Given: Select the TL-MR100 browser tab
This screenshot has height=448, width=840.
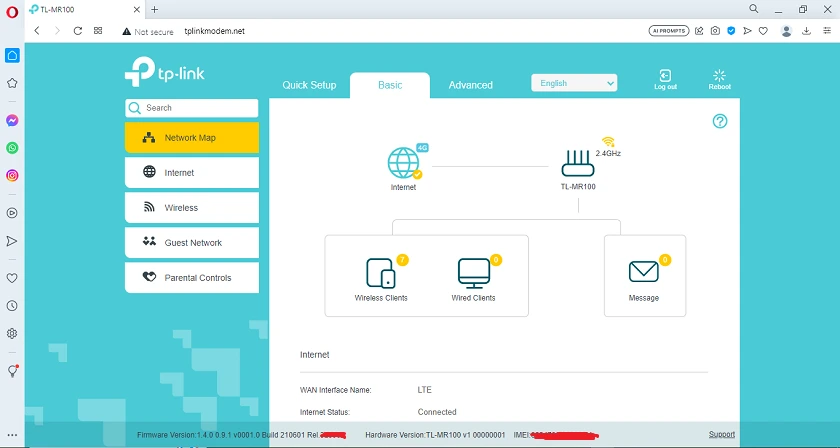Looking at the screenshot, I should (85, 9).
